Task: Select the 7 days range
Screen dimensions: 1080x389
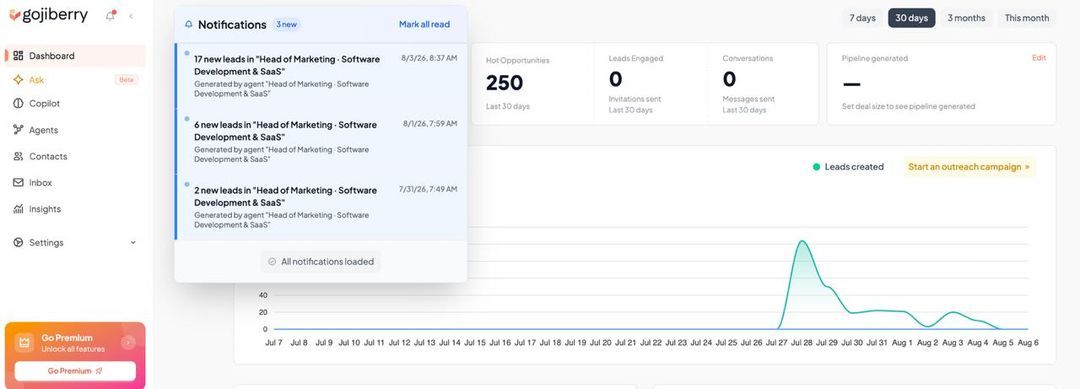Action: click(x=862, y=18)
